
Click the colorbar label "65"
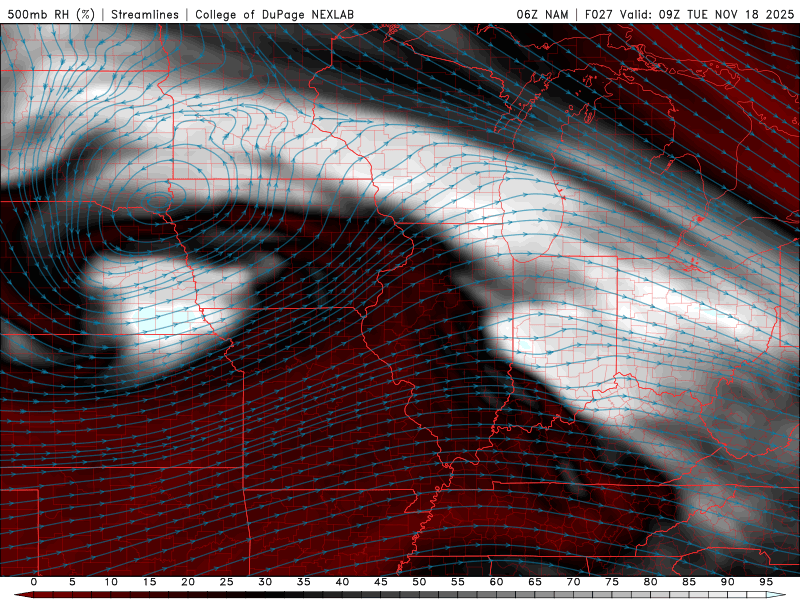click(x=535, y=582)
